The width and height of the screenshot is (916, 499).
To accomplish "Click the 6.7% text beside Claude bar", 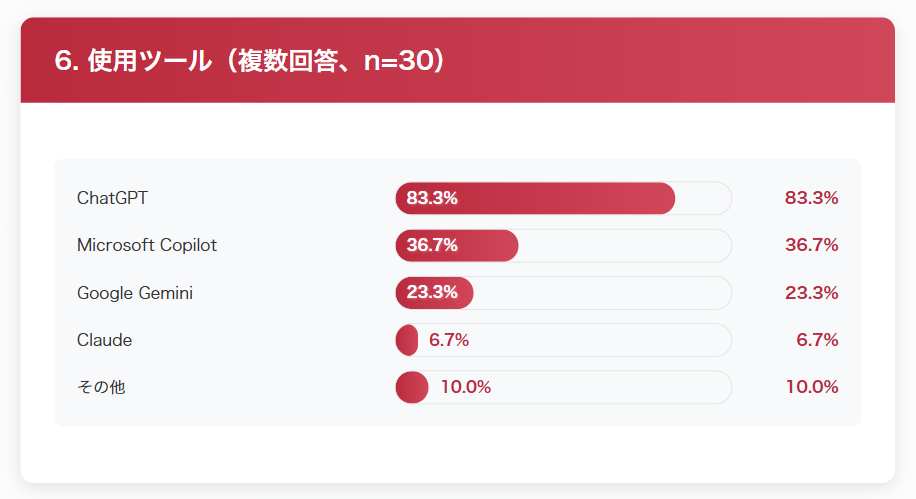I will (x=449, y=340).
